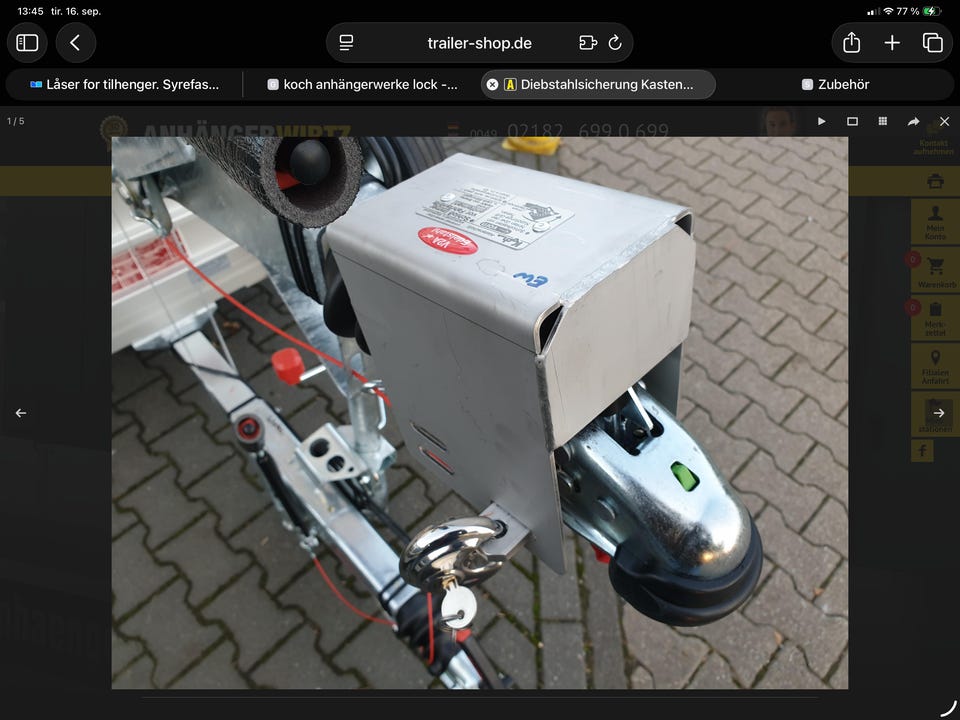960x720 pixels.
Task: Open Filialen Anfahrt location link
Action: tap(935, 366)
